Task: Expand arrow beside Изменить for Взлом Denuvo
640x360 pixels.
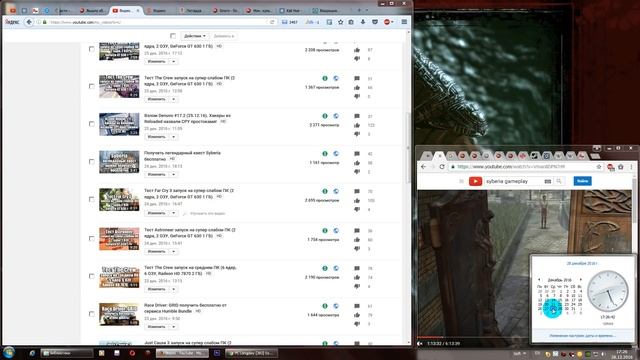Action: (173, 137)
